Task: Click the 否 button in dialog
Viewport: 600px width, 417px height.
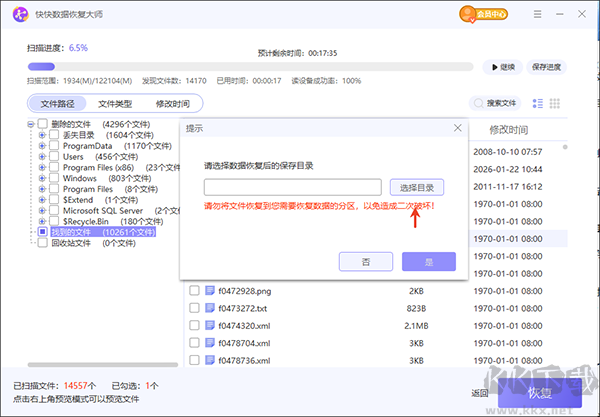Action: point(366,262)
